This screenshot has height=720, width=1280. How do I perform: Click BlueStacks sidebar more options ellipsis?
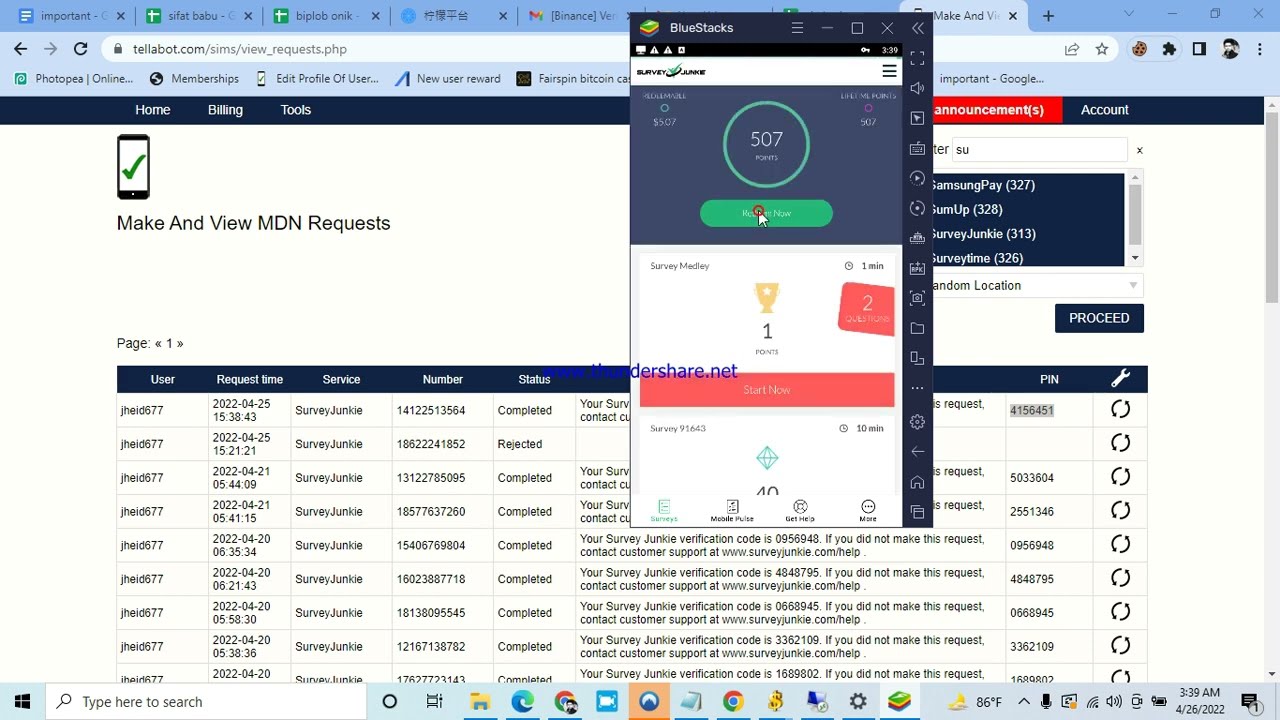click(917, 388)
